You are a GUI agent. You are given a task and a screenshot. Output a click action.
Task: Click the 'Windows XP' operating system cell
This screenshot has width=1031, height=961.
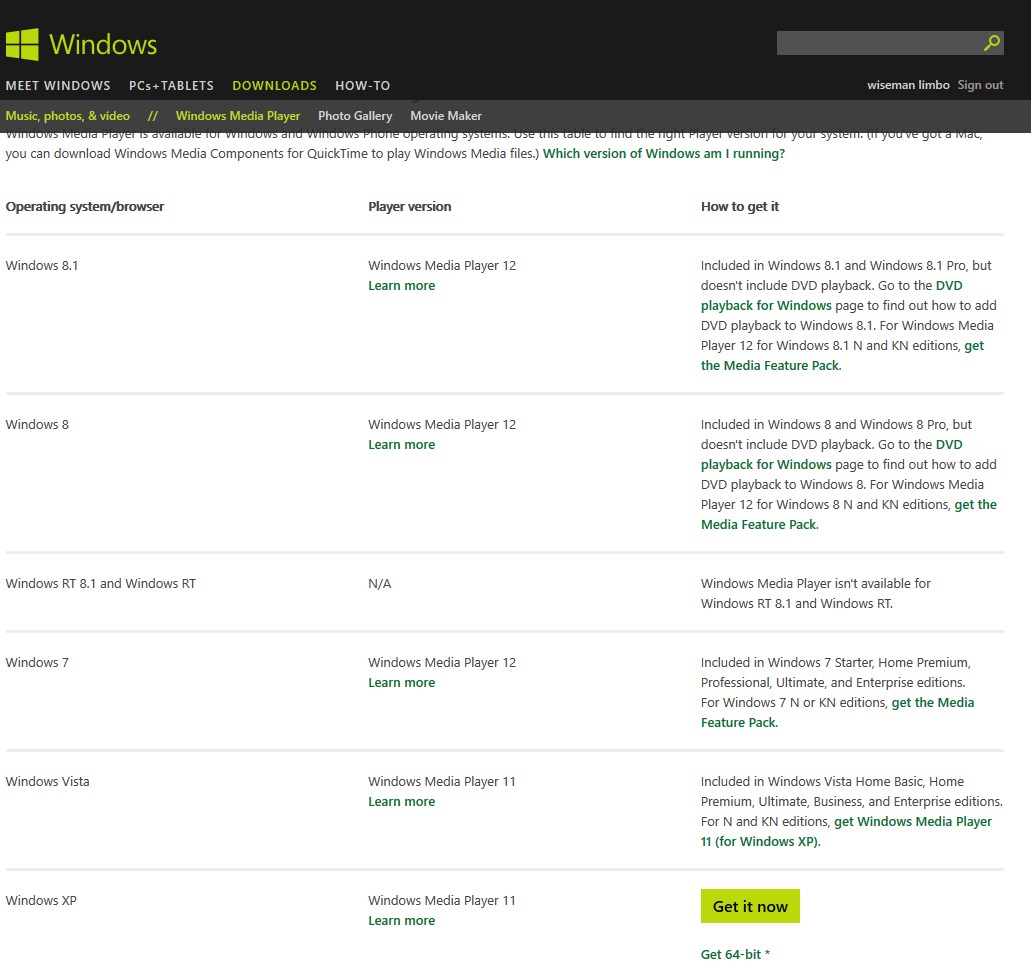click(x=41, y=901)
